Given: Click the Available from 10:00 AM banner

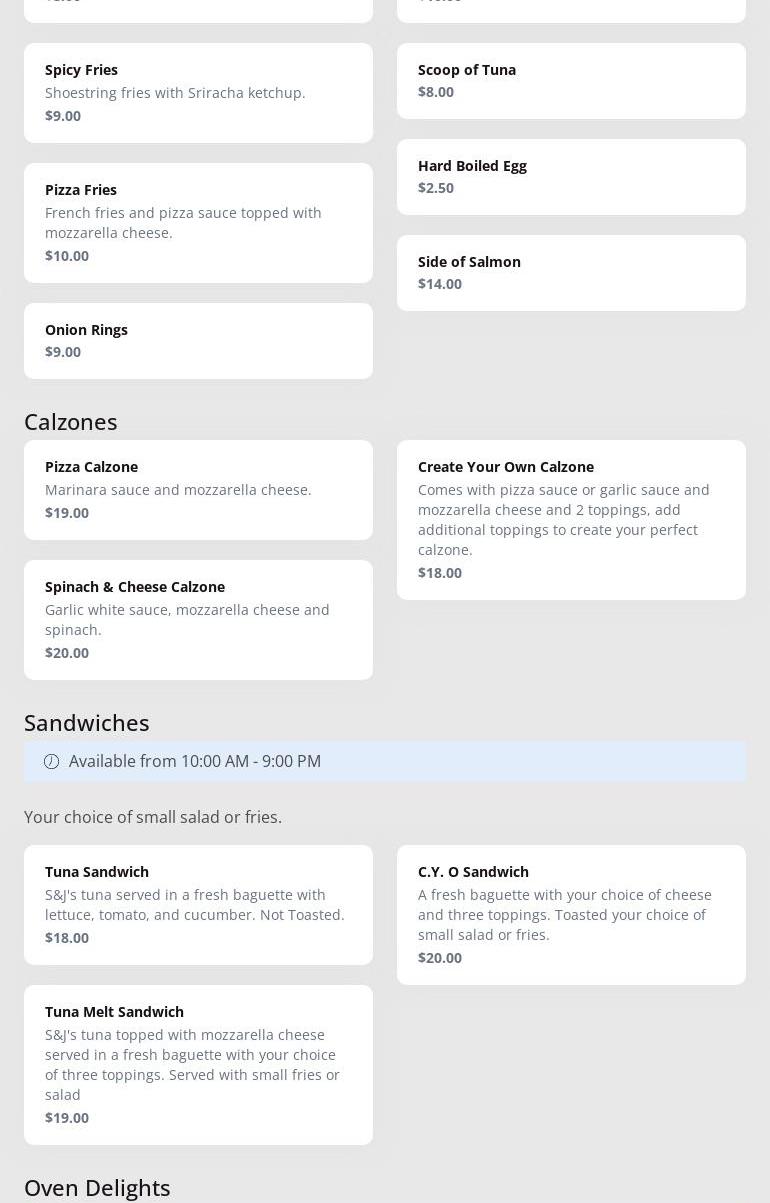Looking at the screenshot, I should coord(385,762).
